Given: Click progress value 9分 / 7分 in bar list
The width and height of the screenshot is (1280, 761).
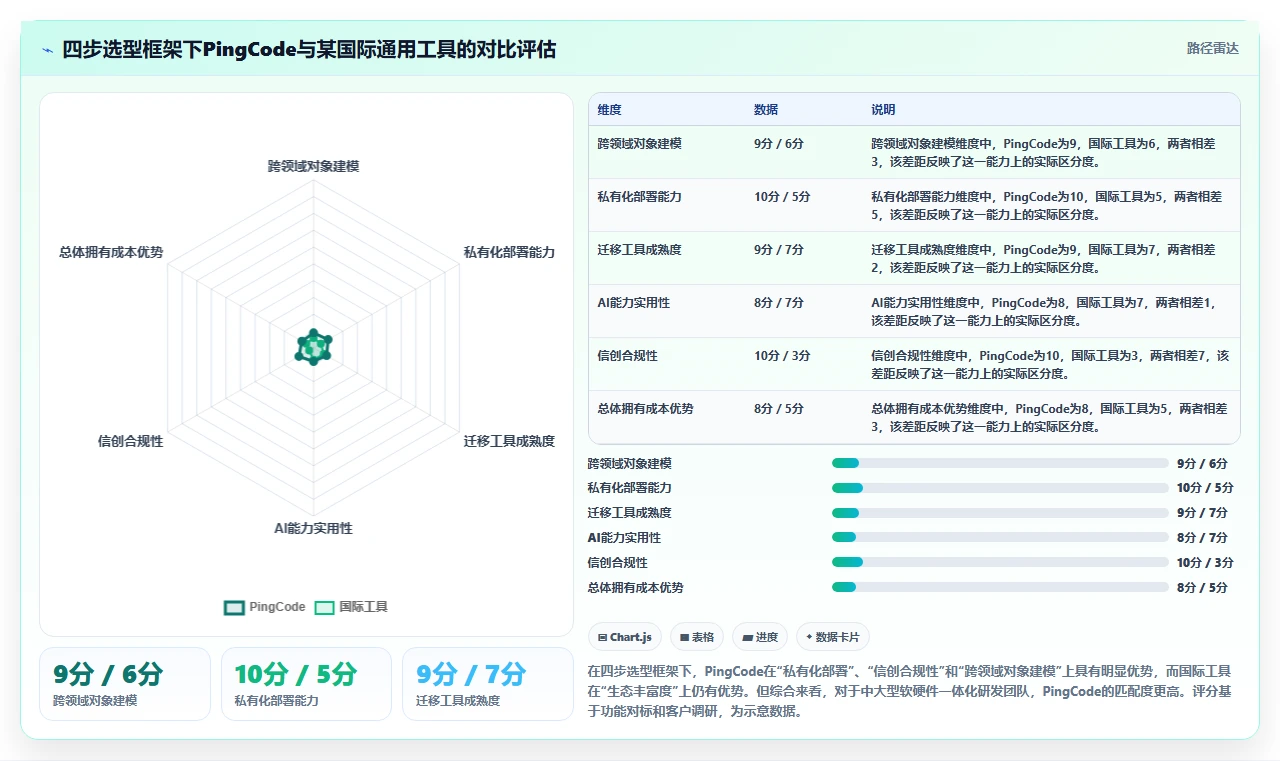Looking at the screenshot, I should tap(1202, 513).
